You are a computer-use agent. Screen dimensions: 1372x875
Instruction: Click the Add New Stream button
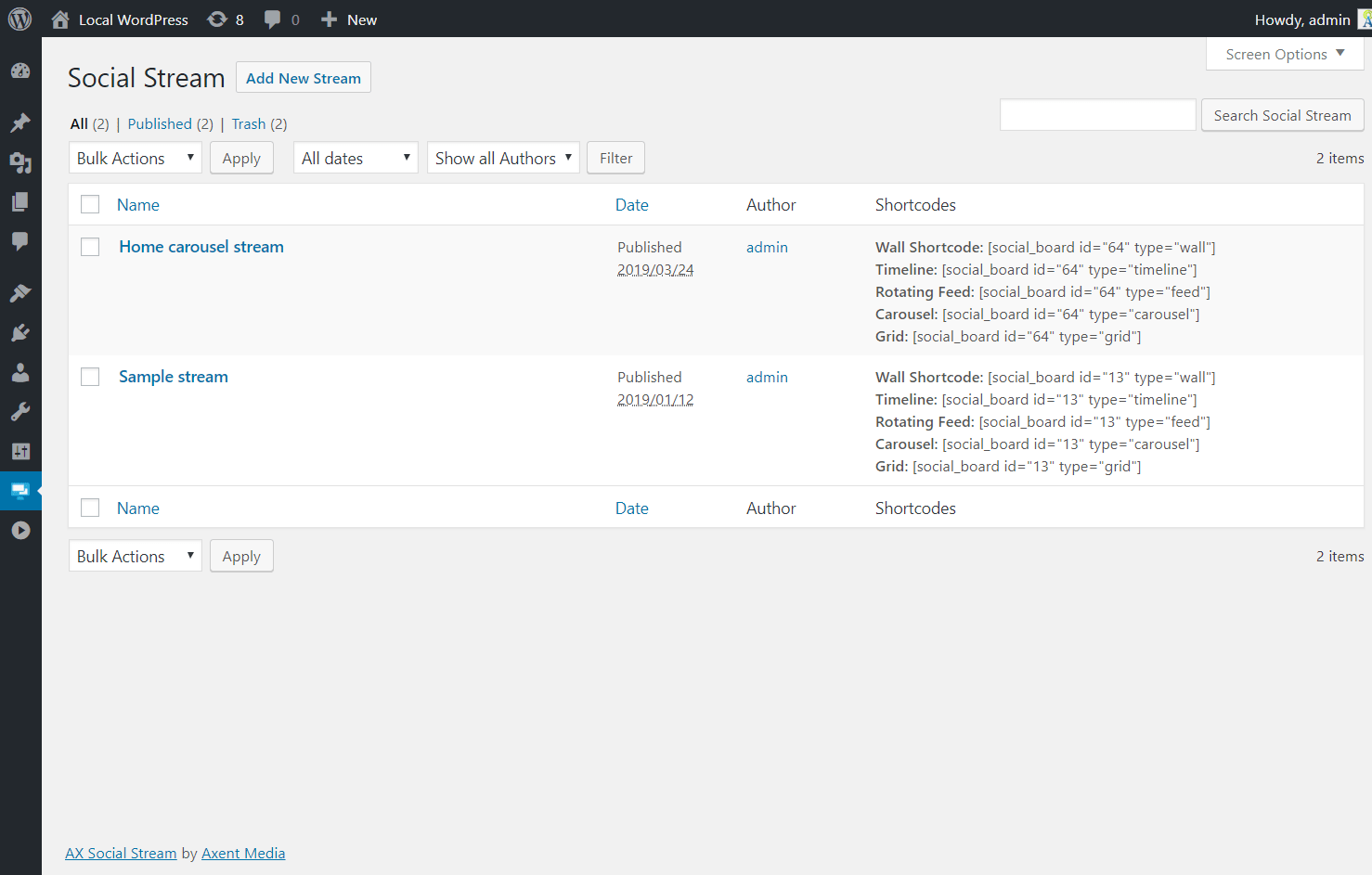[x=304, y=78]
